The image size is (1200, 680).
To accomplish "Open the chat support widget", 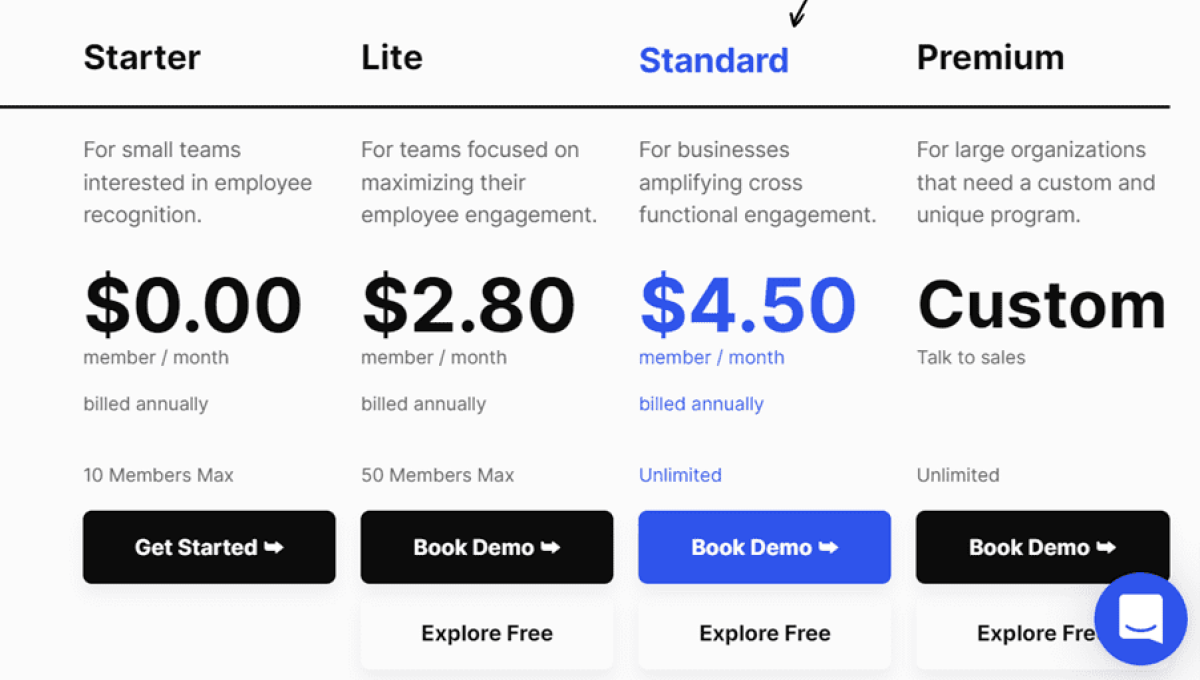I will coord(1140,619).
